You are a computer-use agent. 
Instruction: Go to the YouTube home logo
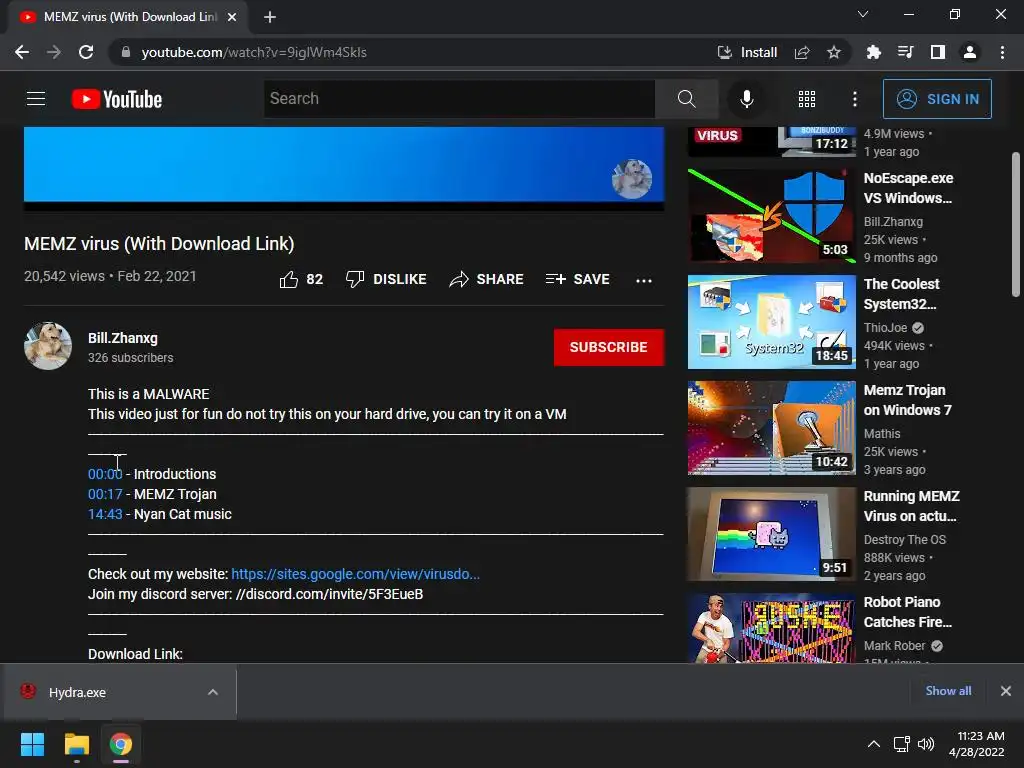click(x=117, y=99)
